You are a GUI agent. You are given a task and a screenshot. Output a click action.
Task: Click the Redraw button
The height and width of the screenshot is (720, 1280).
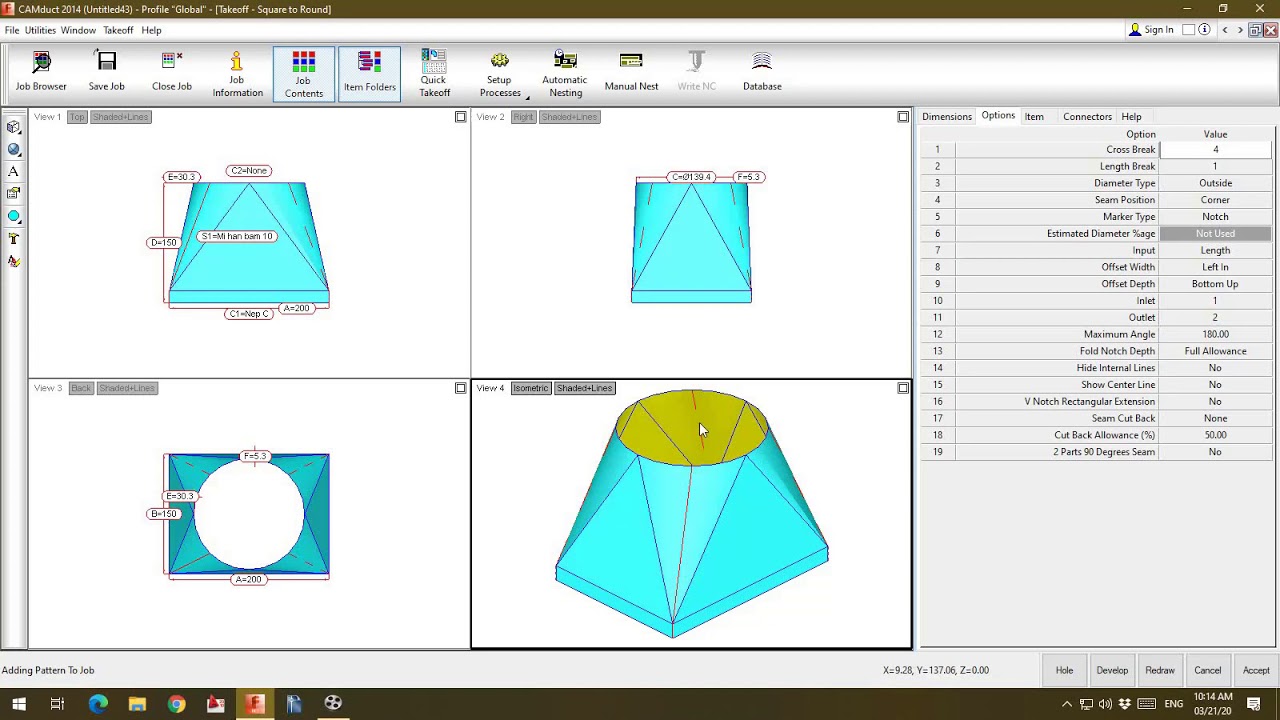point(1160,670)
